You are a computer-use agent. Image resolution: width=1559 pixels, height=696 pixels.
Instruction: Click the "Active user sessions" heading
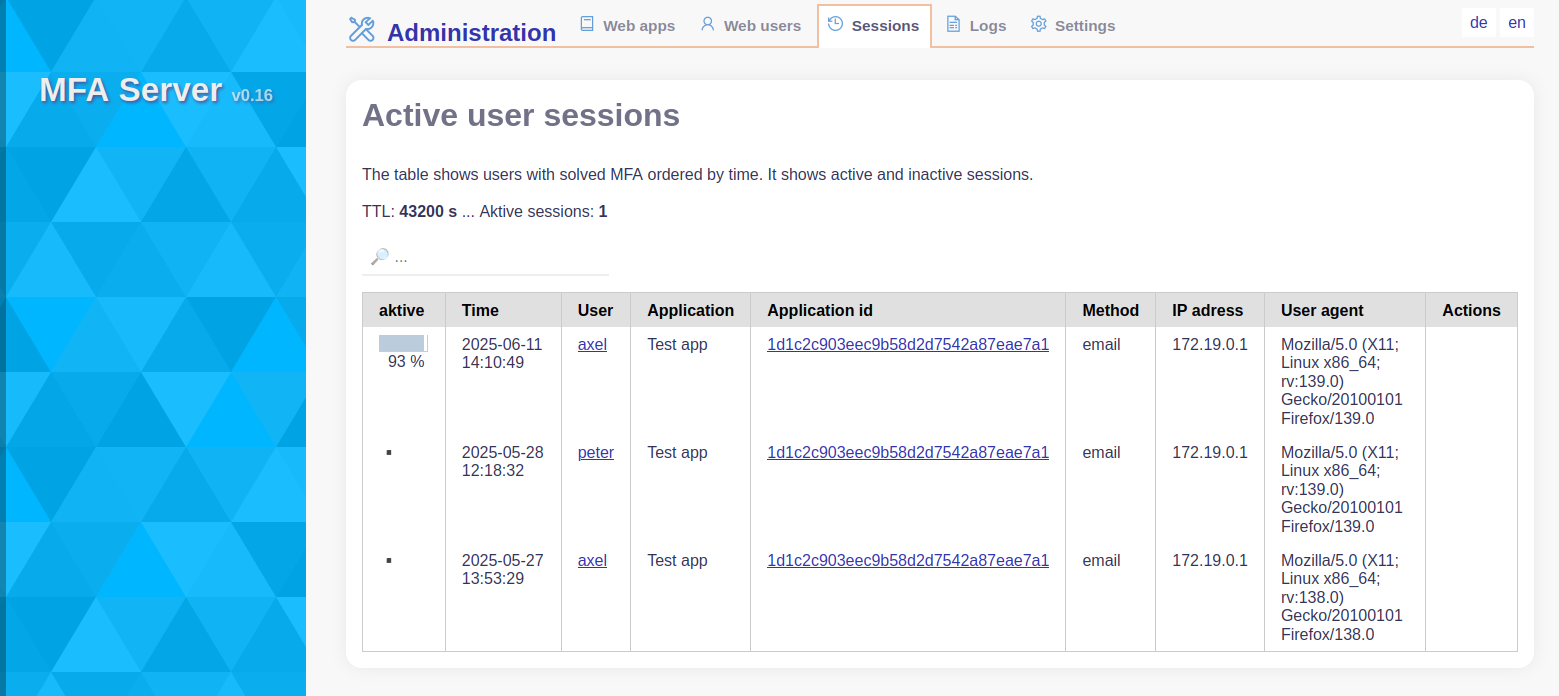[521, 116]
